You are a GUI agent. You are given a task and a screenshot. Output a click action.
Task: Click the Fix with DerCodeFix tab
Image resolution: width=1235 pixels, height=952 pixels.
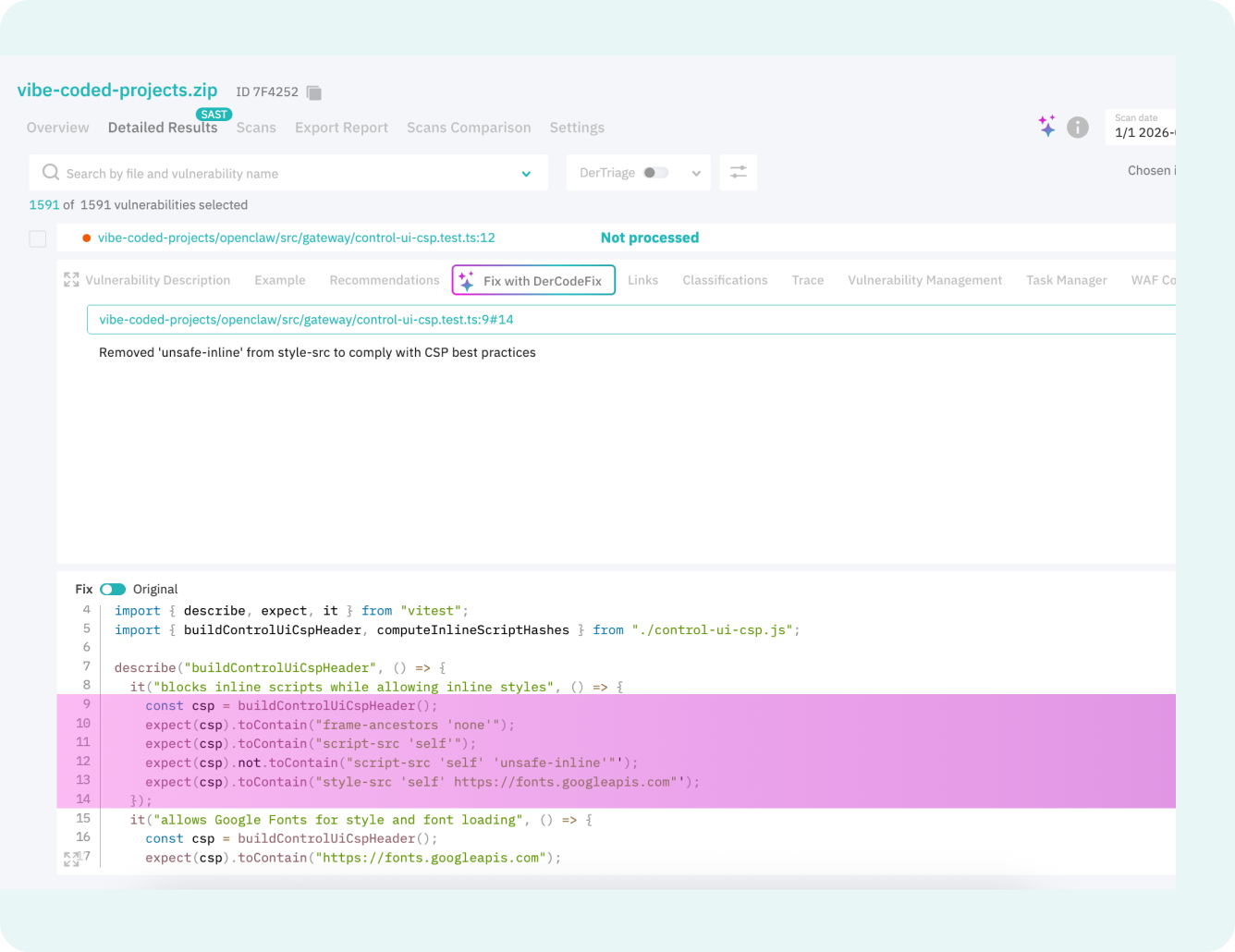coord(533,281)
